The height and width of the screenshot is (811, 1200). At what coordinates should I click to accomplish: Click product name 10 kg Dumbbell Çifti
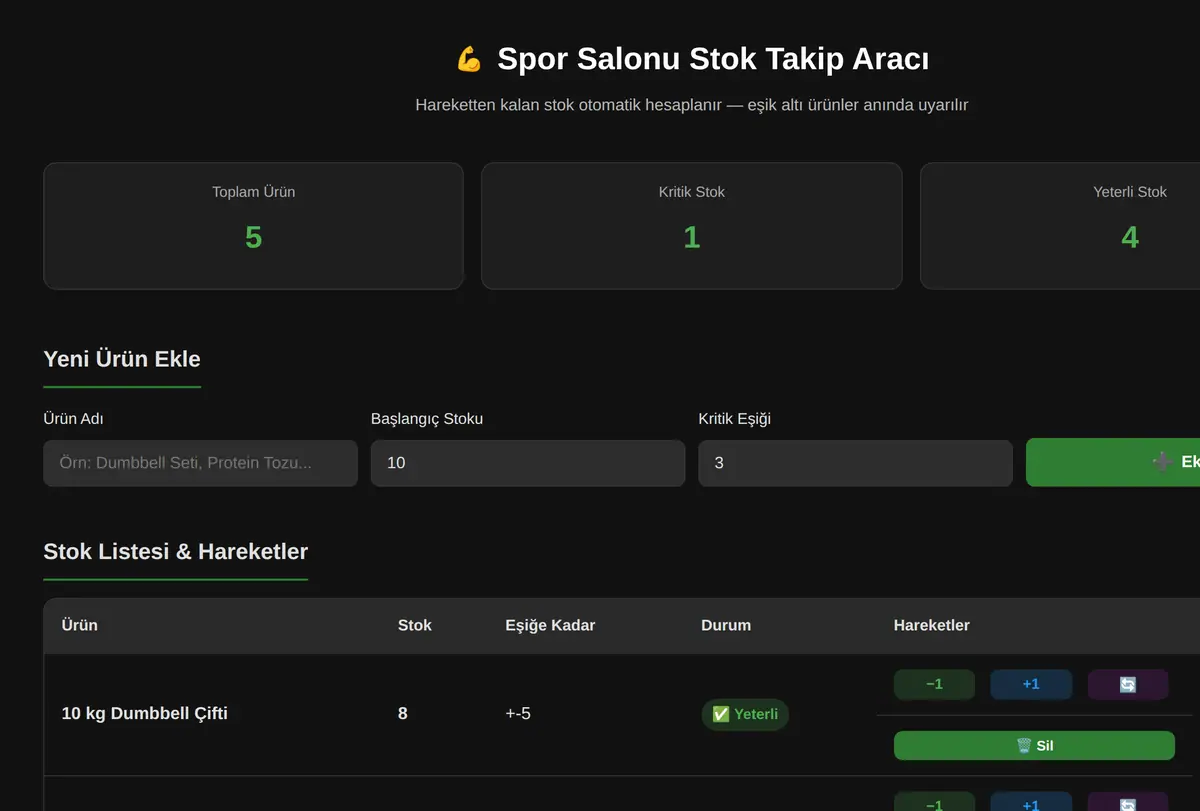pyautogui.click(x=145, y=714)
